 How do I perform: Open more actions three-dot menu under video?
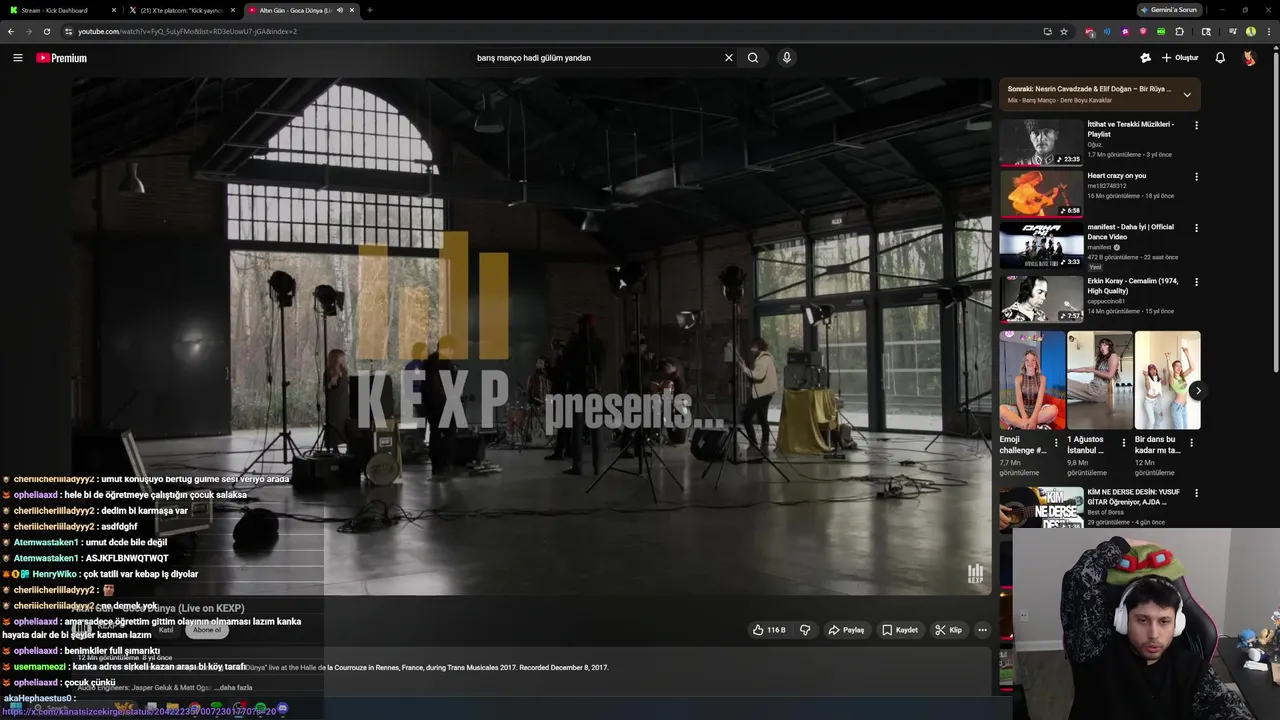tap(982, 630)
